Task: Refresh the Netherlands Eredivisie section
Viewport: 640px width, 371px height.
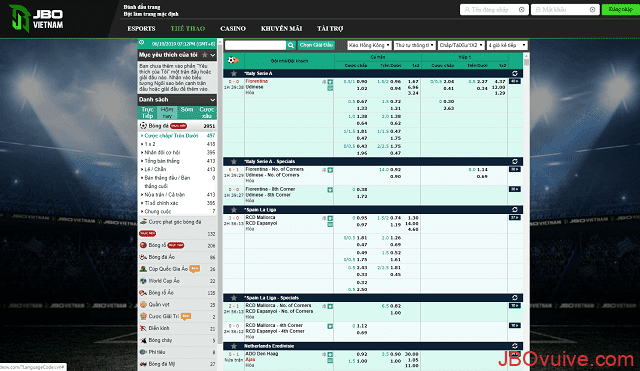Action: pos(515,346)
